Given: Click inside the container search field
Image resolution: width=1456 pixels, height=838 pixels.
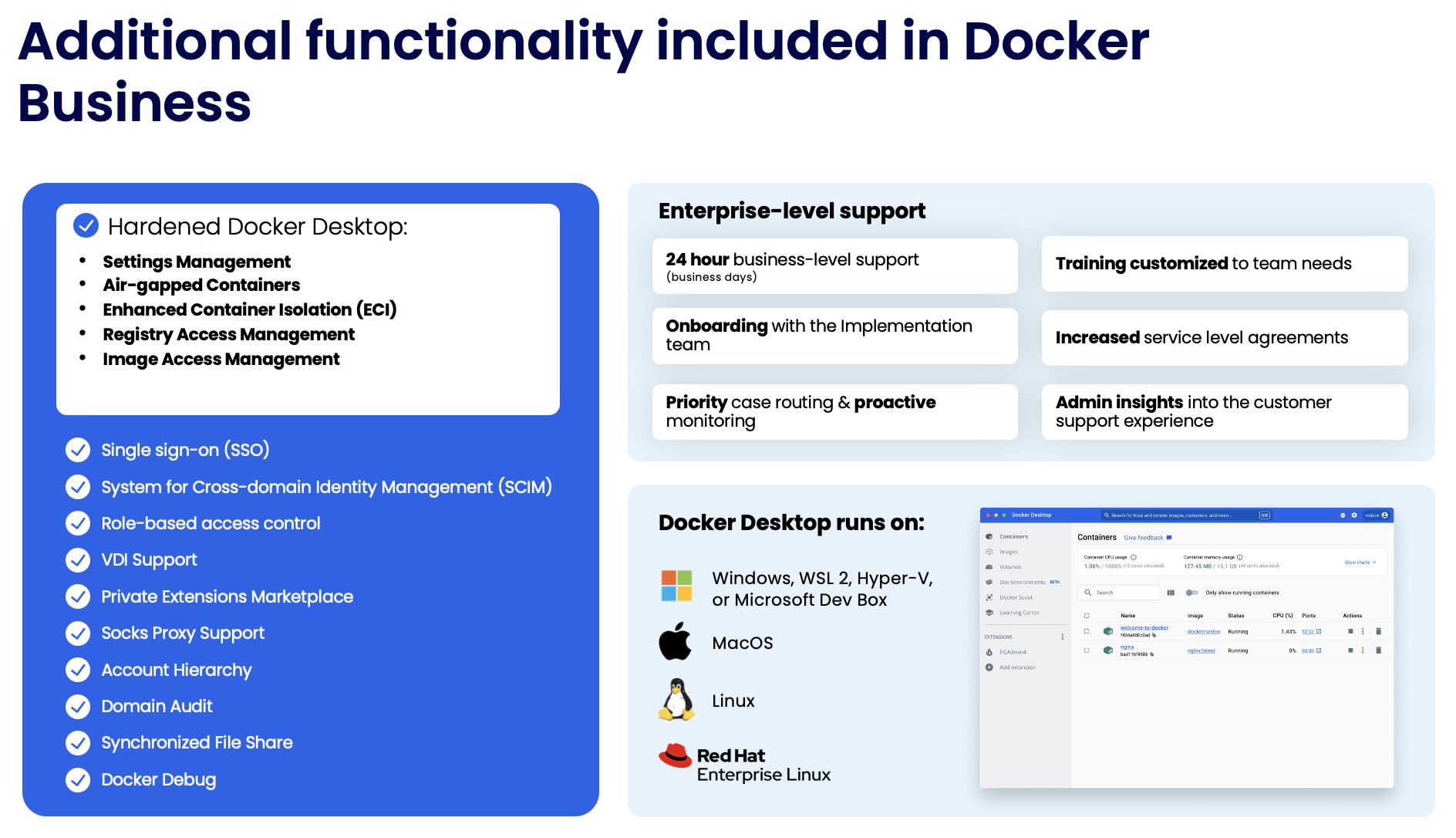Looking at the screenshot, I should [1119, 593].
